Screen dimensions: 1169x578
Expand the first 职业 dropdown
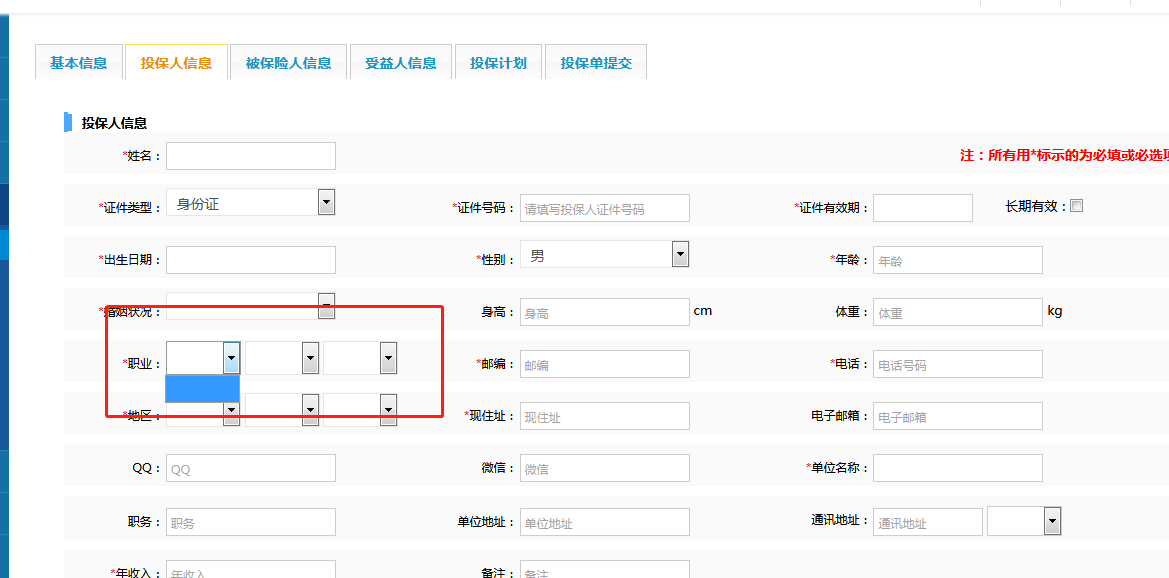point(232,358)
